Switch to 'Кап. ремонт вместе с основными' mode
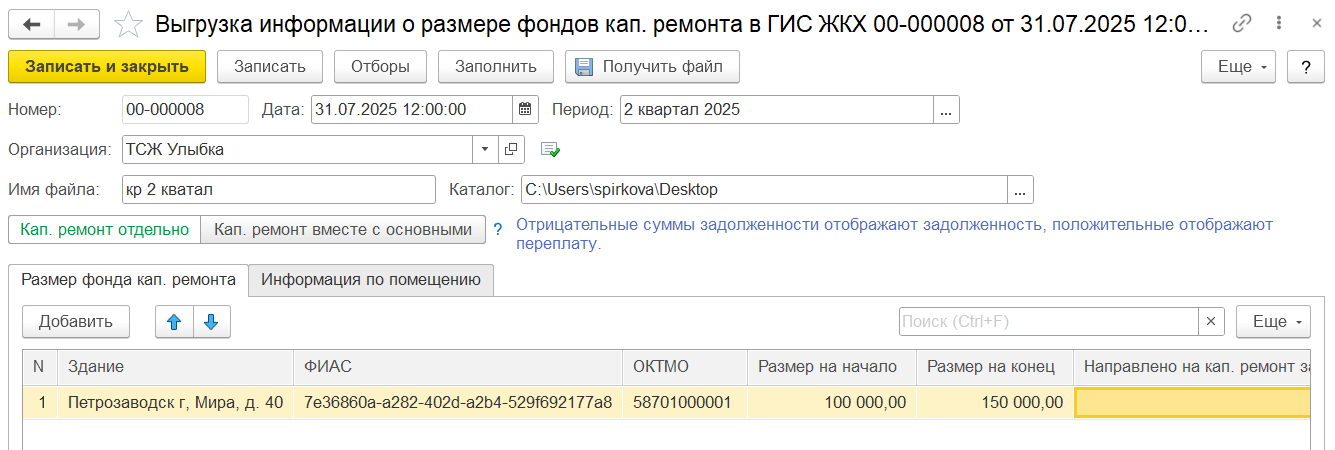This screenshot has width=1335, height=450. [343, 229]
